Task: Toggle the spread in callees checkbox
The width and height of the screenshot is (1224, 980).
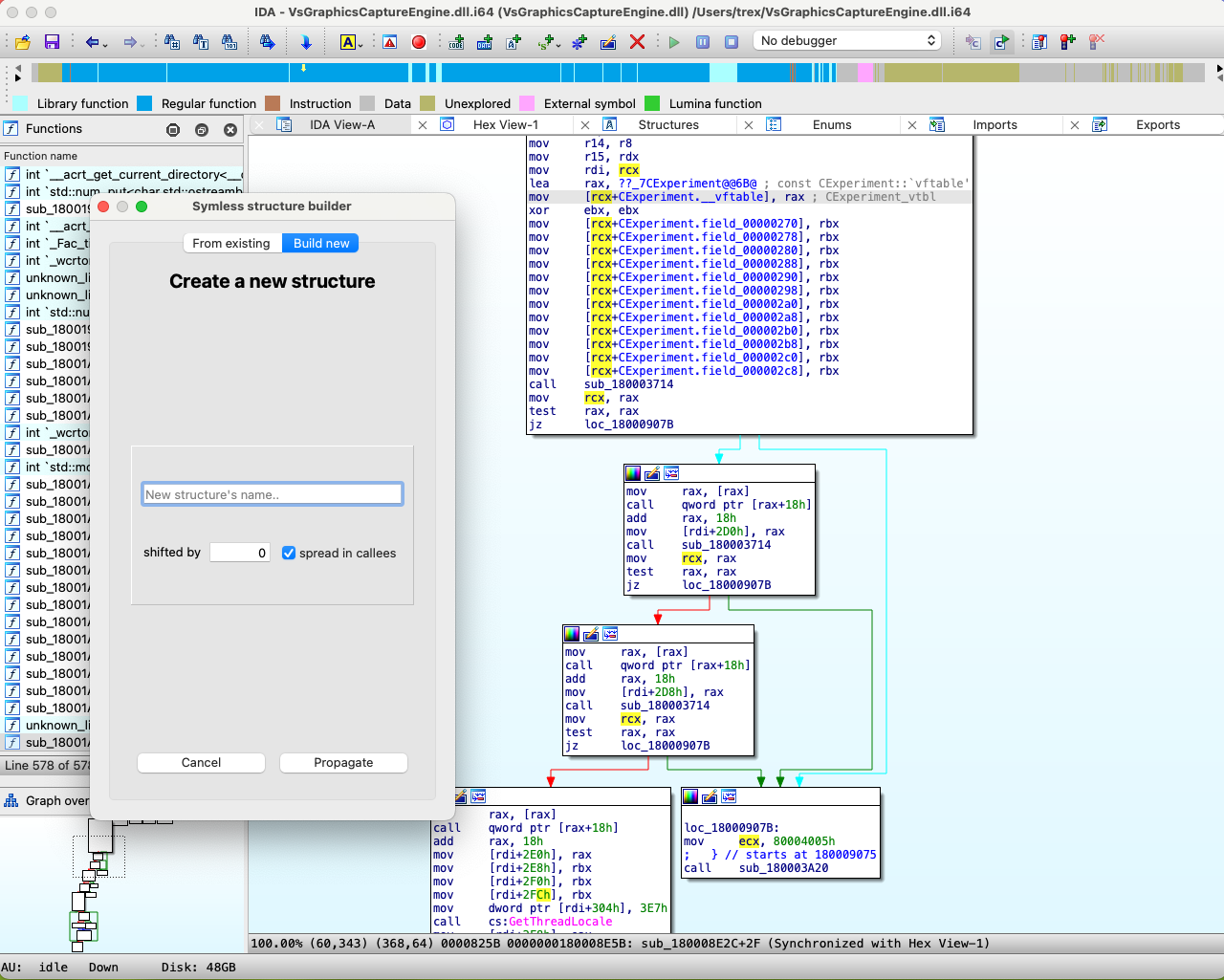Action: [289, 553]
